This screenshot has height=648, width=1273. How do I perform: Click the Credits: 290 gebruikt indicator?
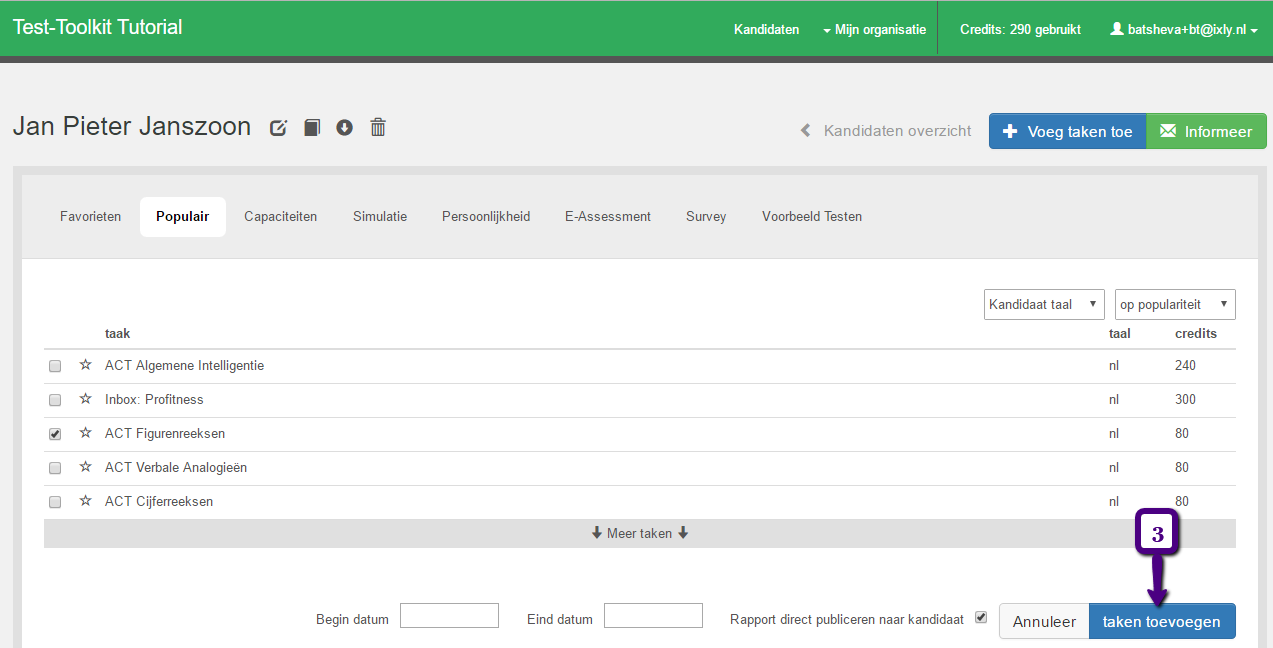pos(1020,29)
